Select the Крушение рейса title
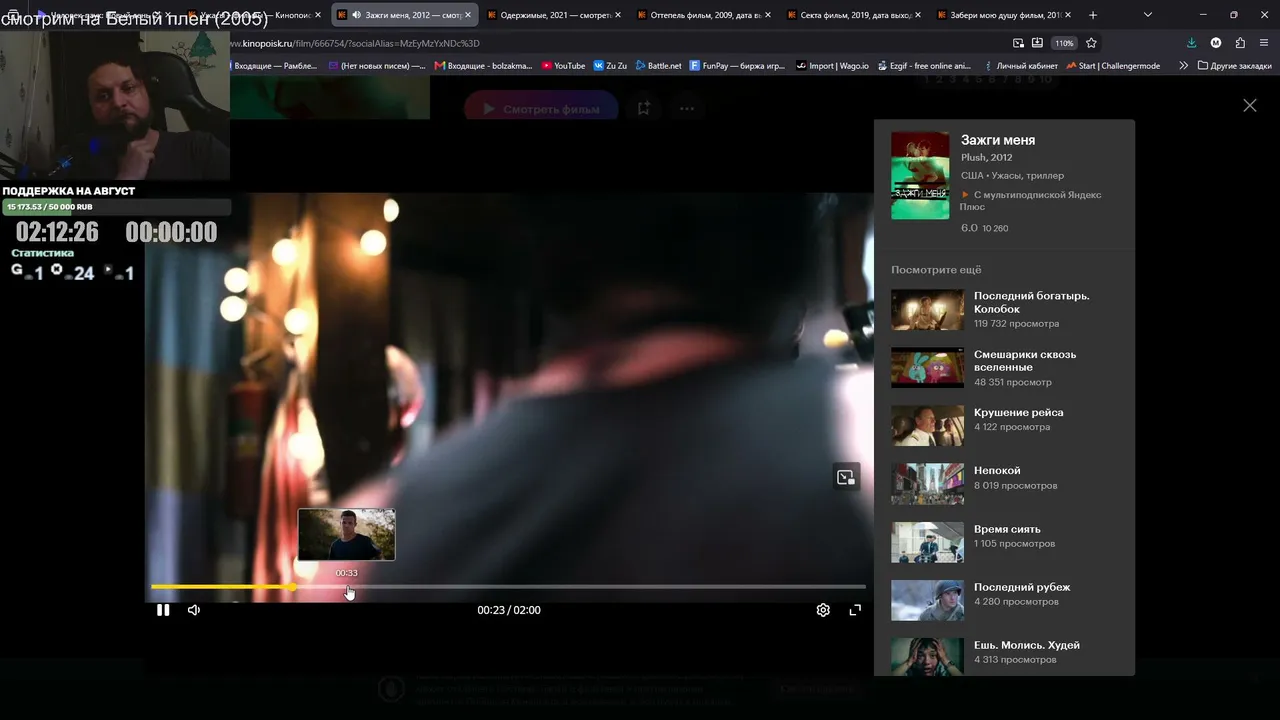 tap(1019, 412)
